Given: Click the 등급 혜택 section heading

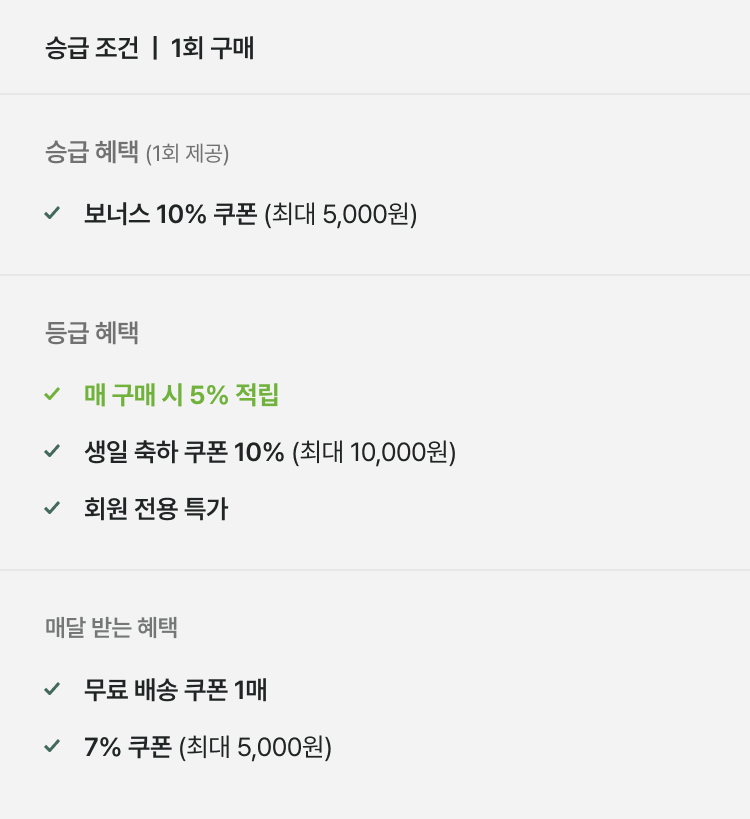Looking at the screenshot, I should pyautogui.click(x=92, y=333).
